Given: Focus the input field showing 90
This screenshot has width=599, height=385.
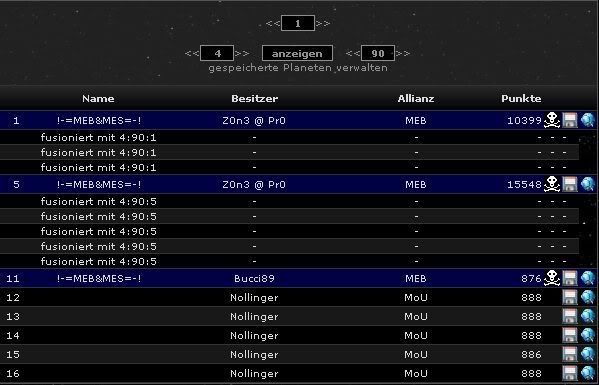Looking at the screenshot, I should (378, 53).
